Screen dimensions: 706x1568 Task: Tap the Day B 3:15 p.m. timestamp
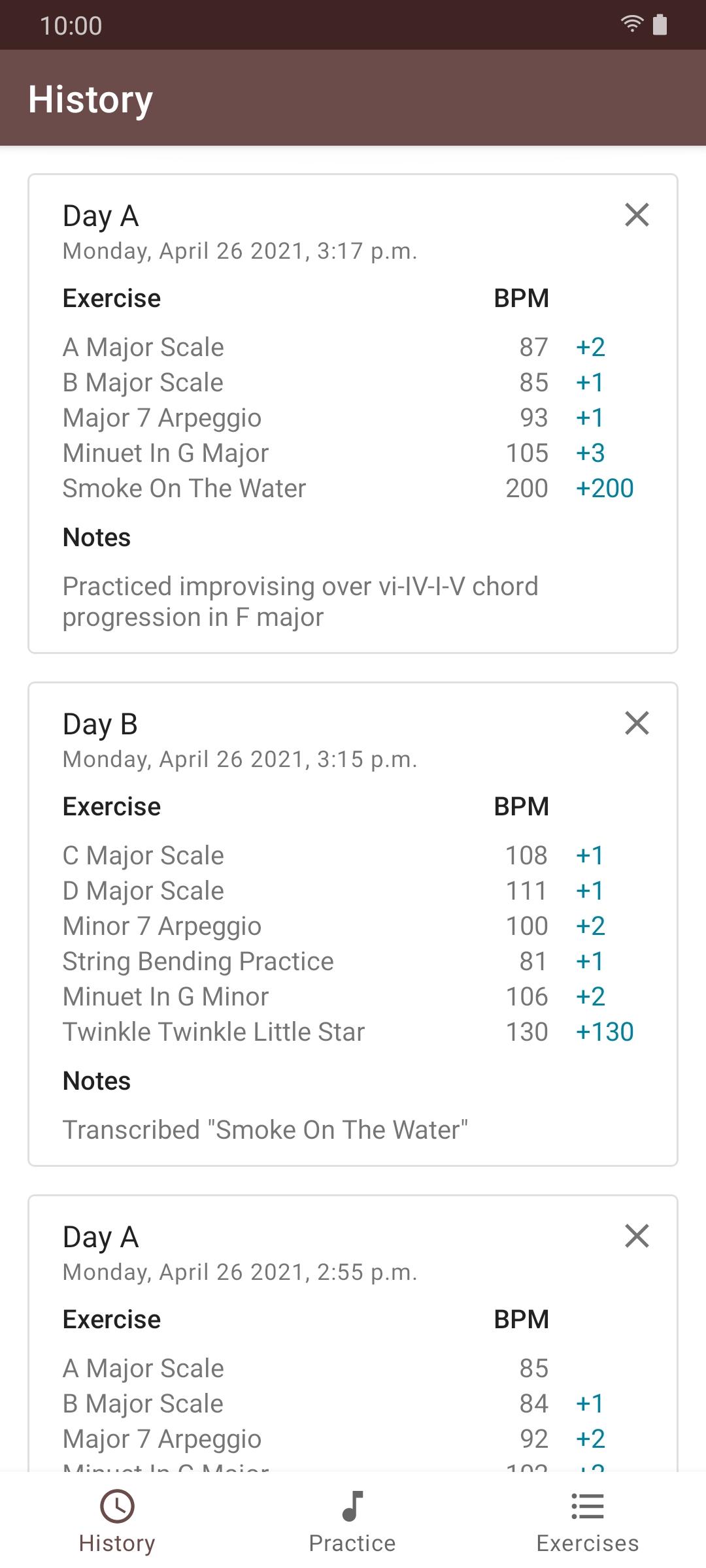click(240, 760)
